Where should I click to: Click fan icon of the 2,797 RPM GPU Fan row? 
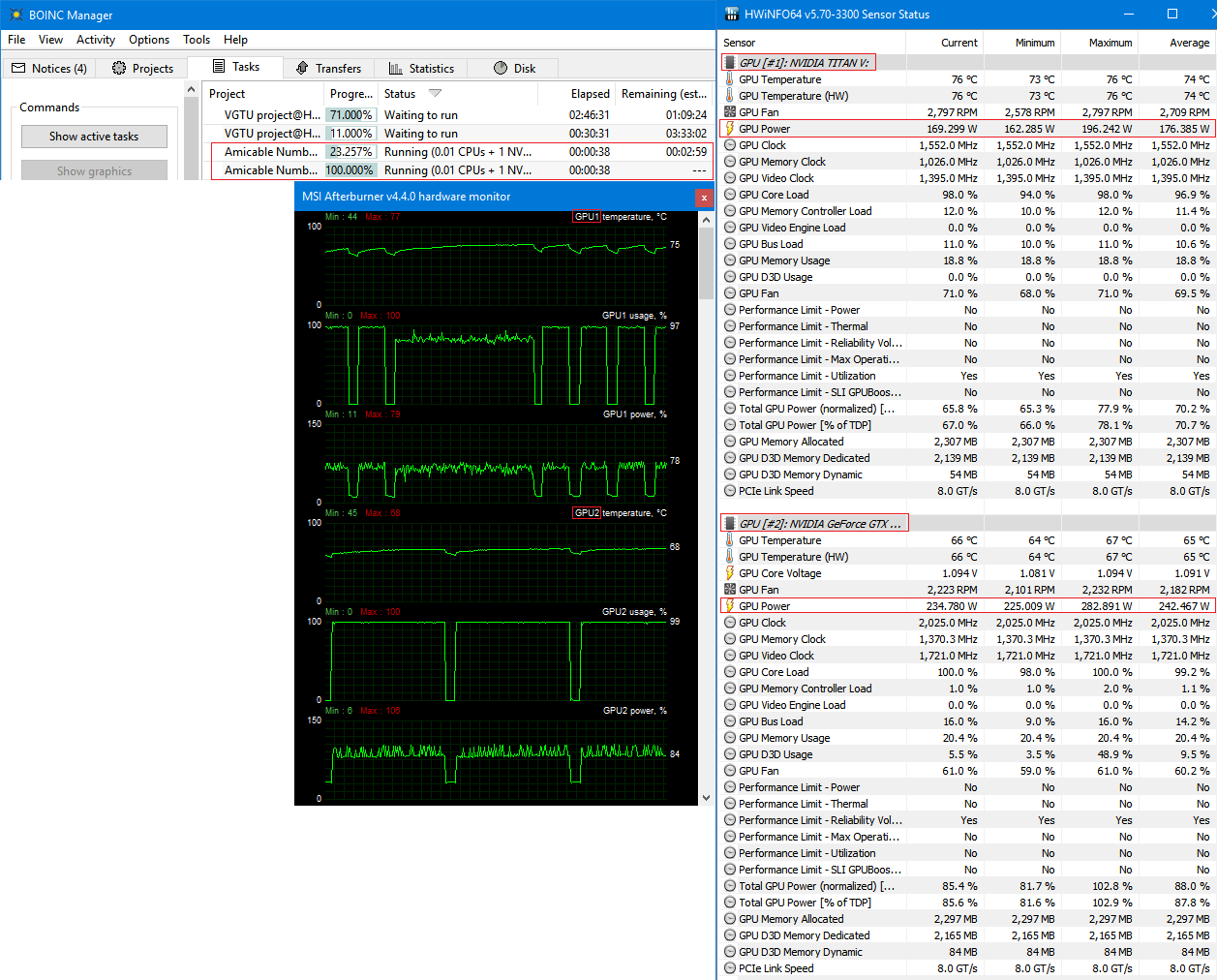730,112
